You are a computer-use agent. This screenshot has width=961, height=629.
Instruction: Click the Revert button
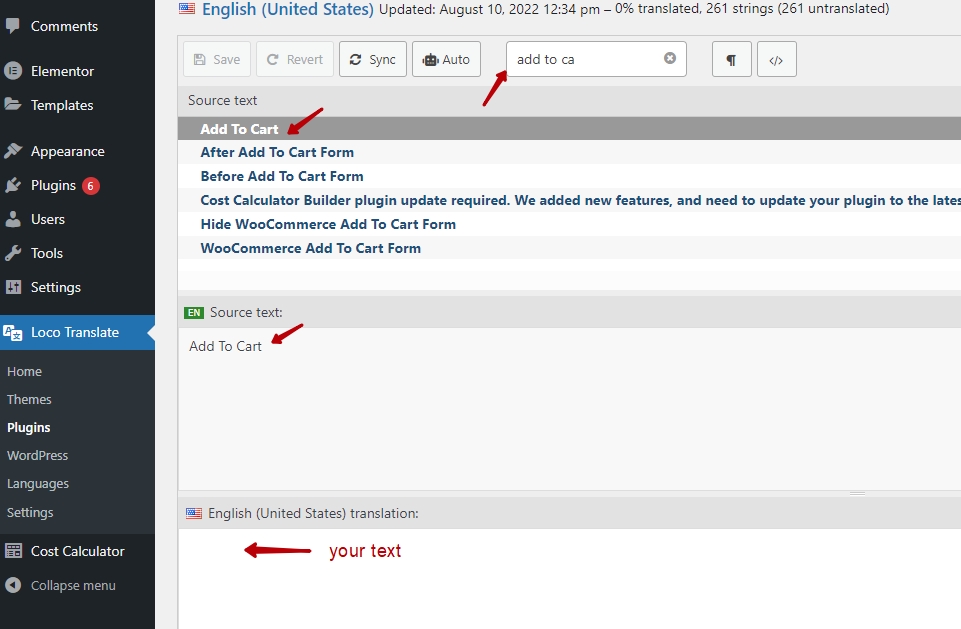pos(295,59)
